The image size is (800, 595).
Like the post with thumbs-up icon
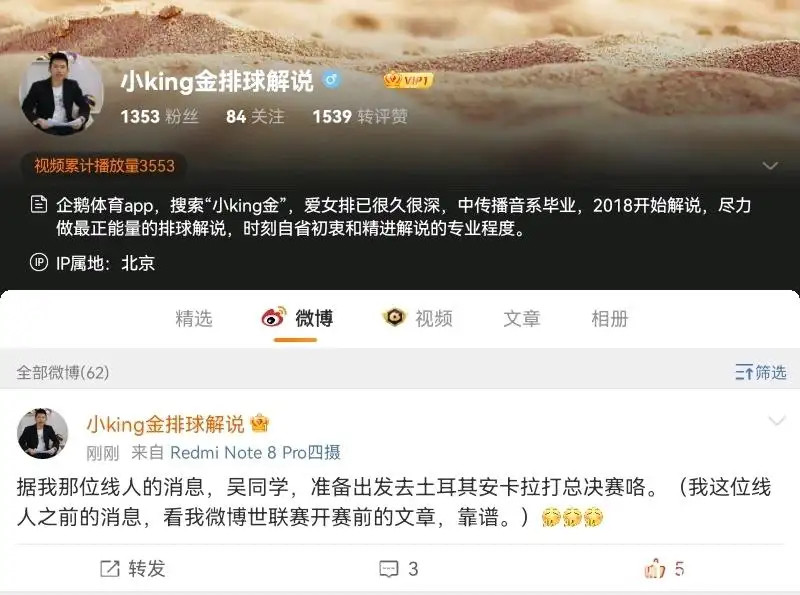[655, 568]
